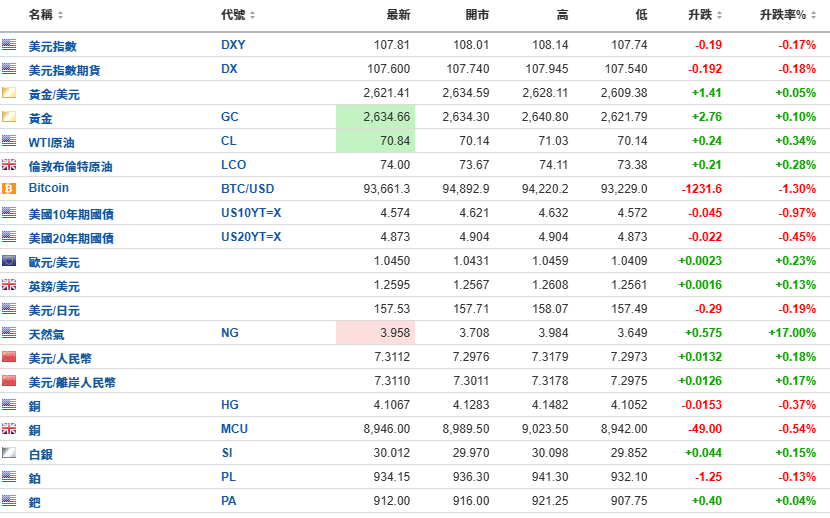830x518 pixels.
Task: Select the 開市 column header
Action: (x=477, y=15)
